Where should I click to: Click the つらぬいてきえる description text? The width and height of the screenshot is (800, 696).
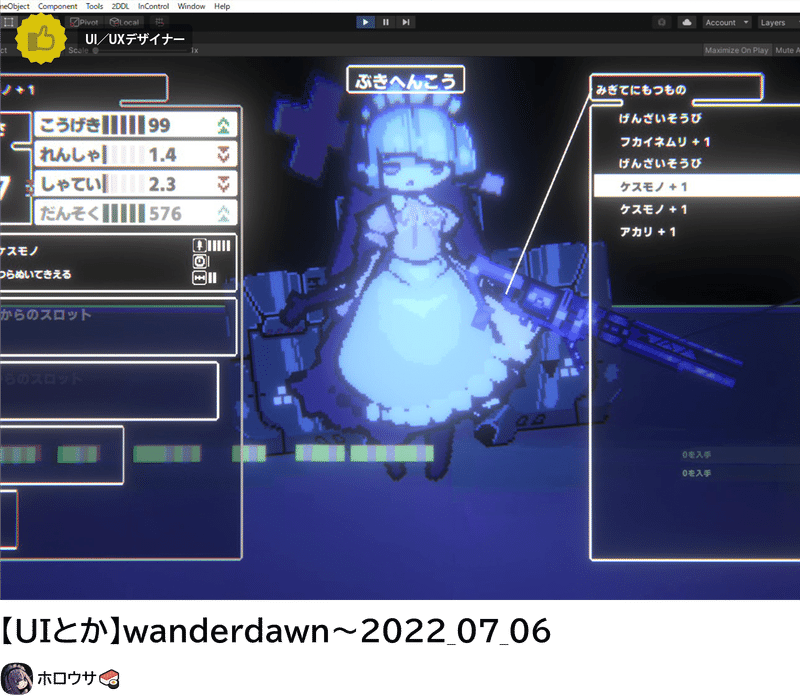pyautogui.click(x=36, y=275)
